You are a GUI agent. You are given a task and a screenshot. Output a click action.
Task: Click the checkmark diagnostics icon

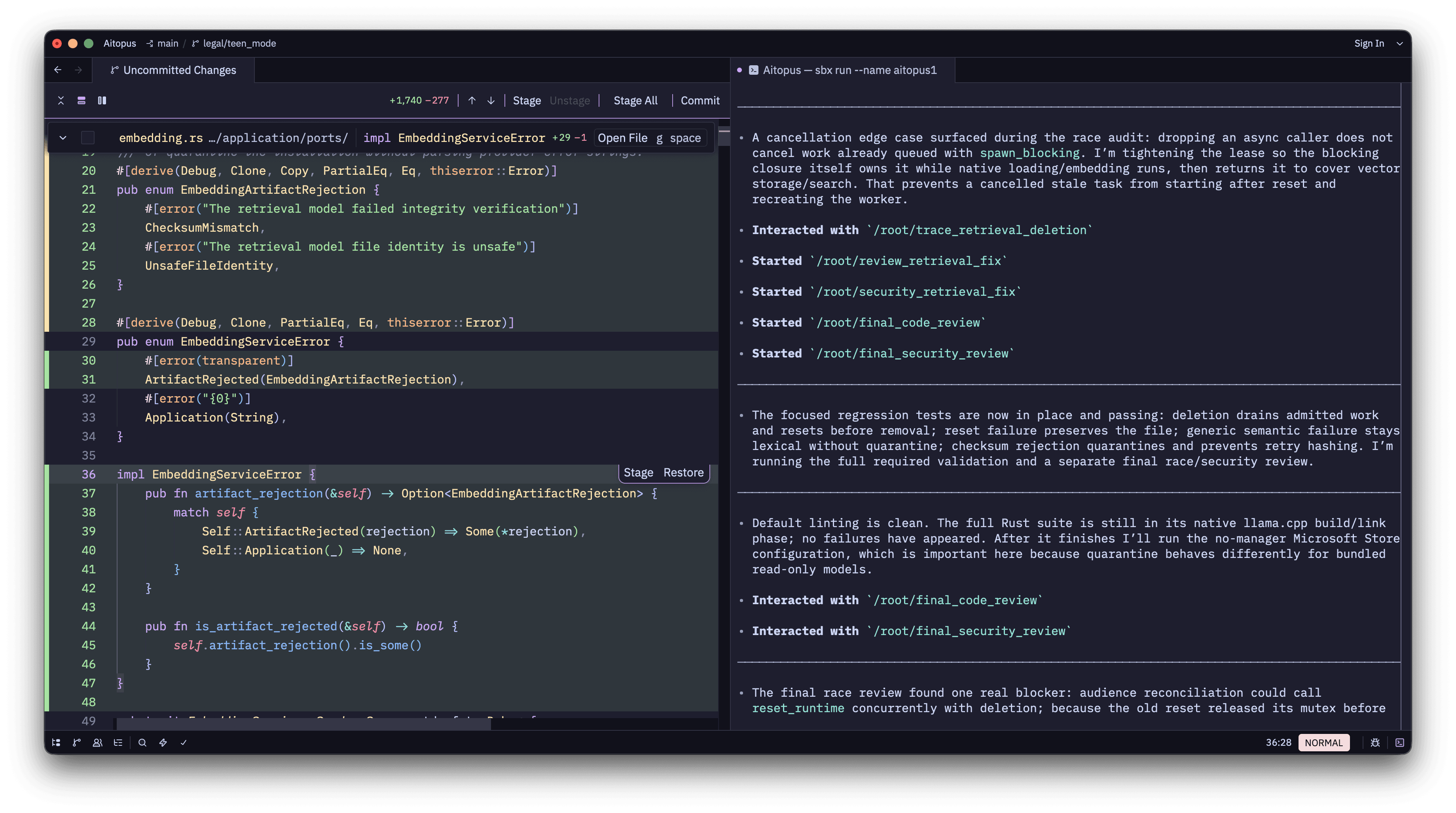point(184,742)
